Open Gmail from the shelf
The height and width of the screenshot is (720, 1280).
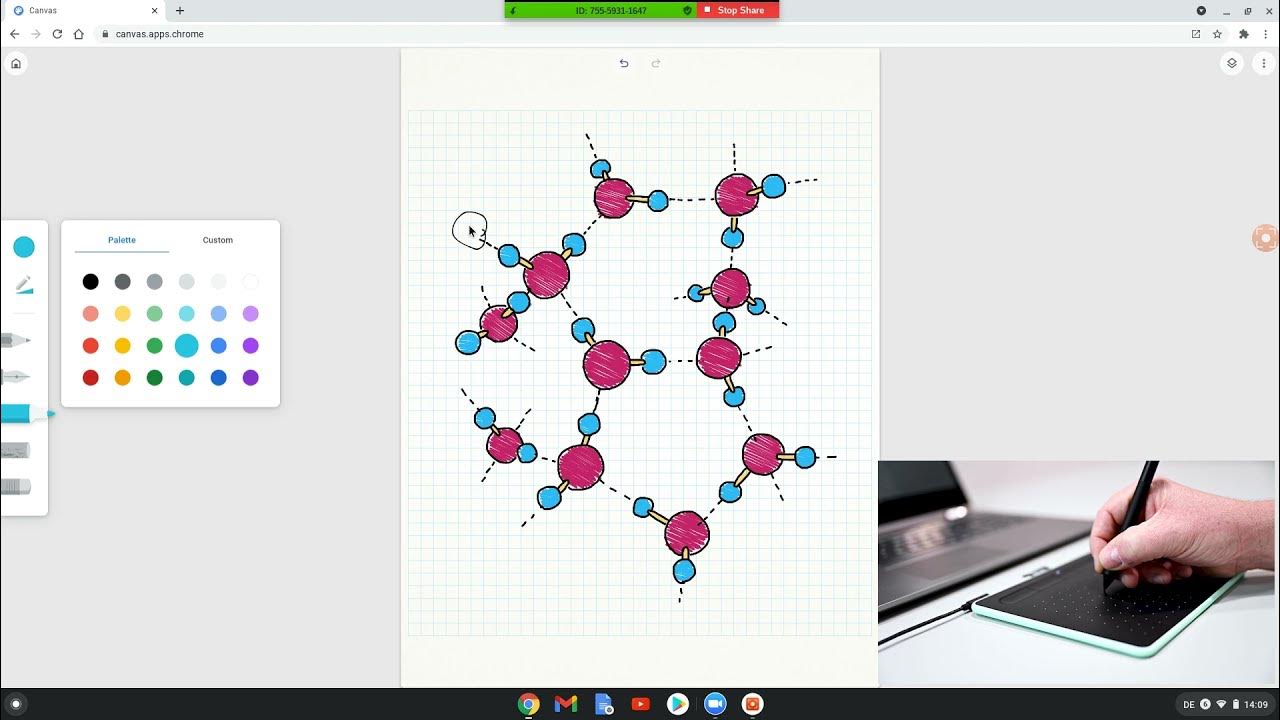coord(566,704)
